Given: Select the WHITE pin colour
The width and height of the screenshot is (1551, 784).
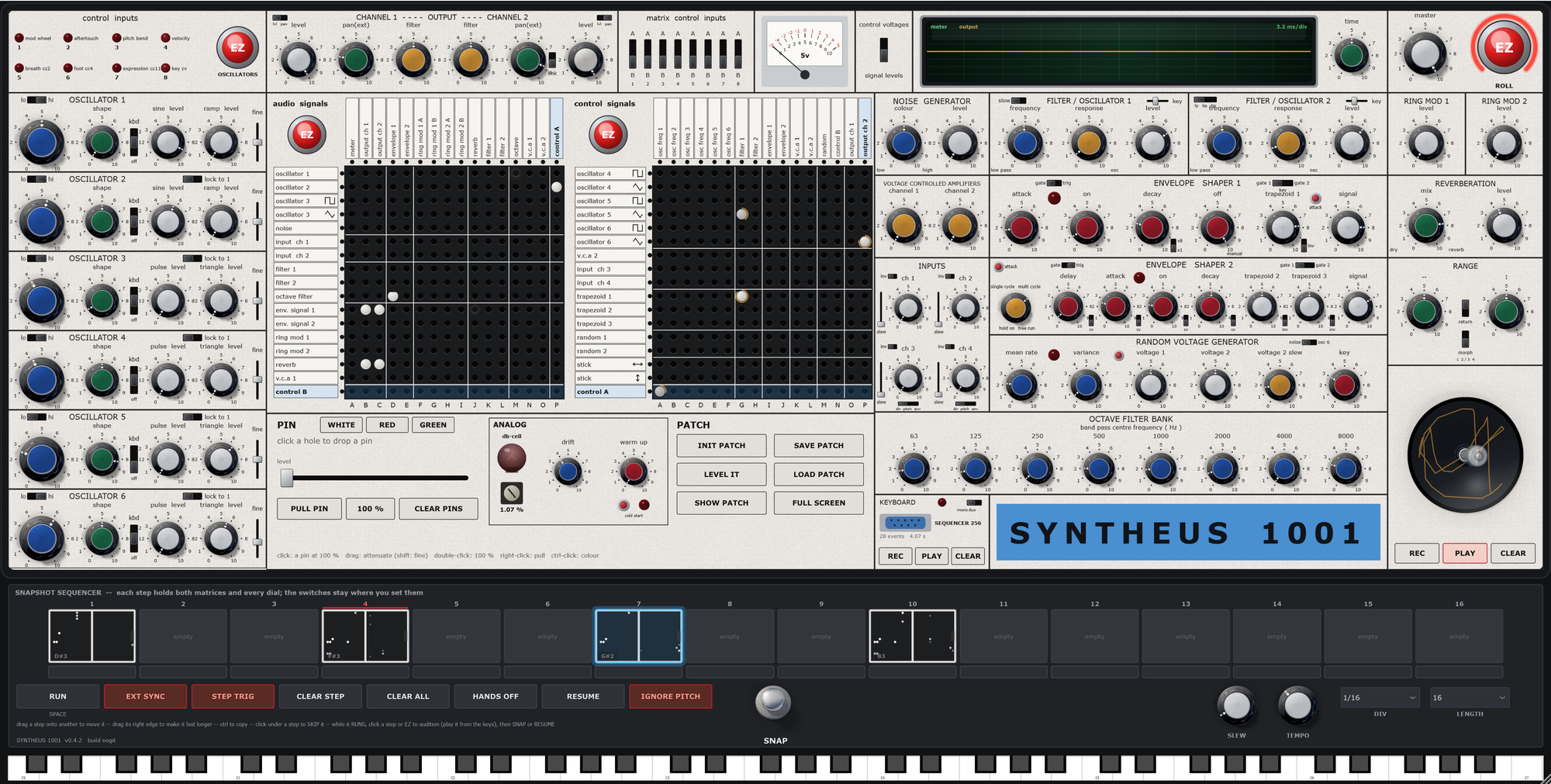Looking at the screenshot, I should [x=341, y=425].
